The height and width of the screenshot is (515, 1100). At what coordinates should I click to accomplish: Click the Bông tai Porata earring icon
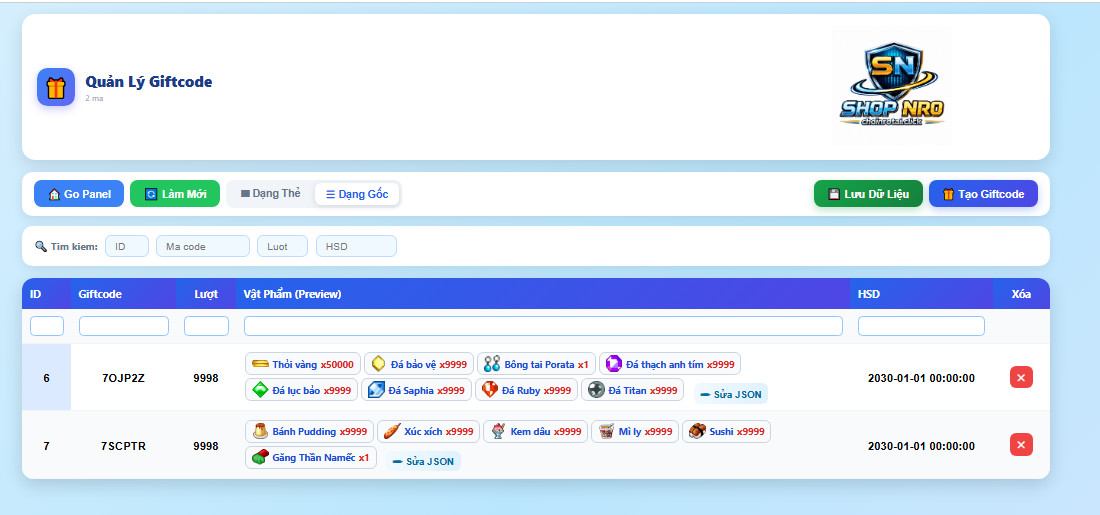pyautogui.click(x=492, y=363)
